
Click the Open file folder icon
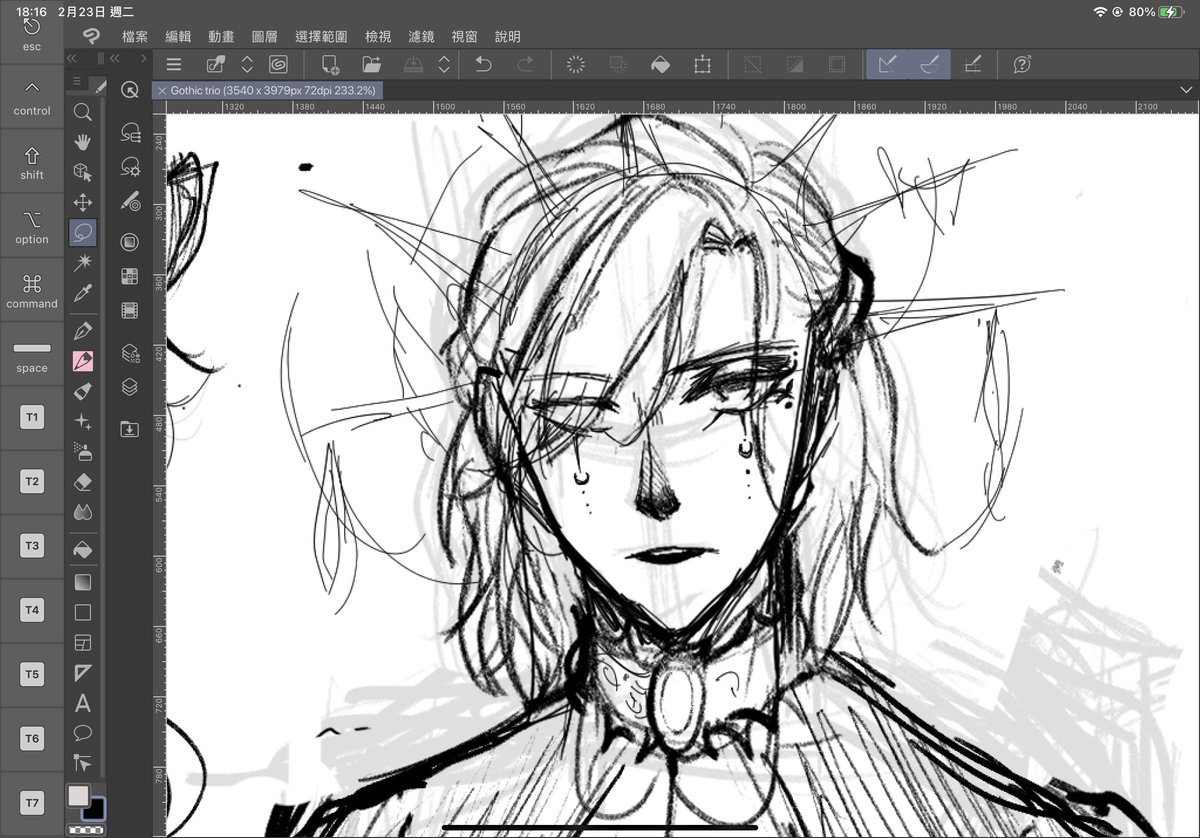(372, 64)
